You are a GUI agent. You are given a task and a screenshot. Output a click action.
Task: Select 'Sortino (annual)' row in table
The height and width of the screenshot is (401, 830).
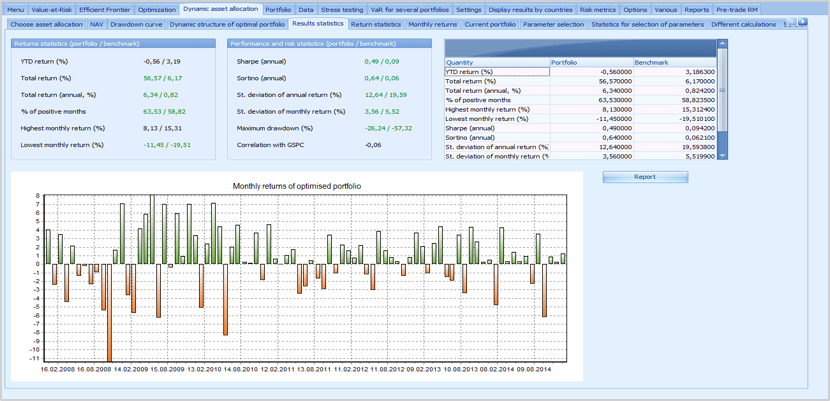(581, 138)
